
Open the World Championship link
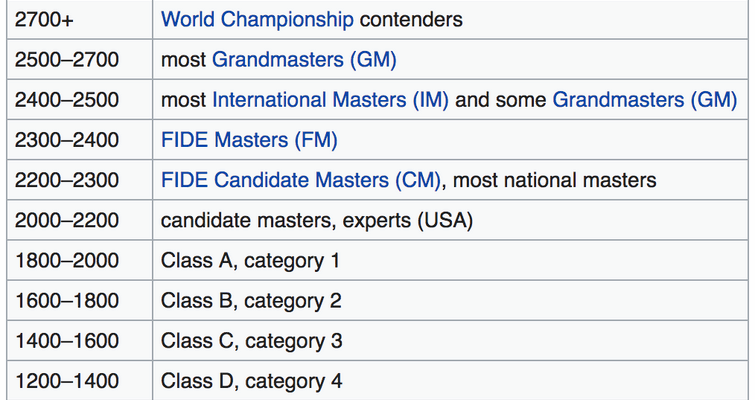pos(257,19)
